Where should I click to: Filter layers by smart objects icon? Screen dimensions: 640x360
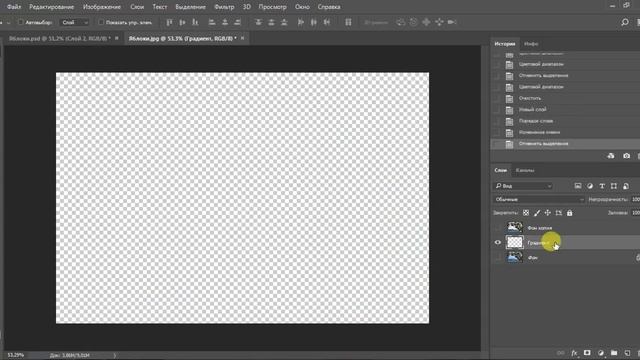(626, 186)
